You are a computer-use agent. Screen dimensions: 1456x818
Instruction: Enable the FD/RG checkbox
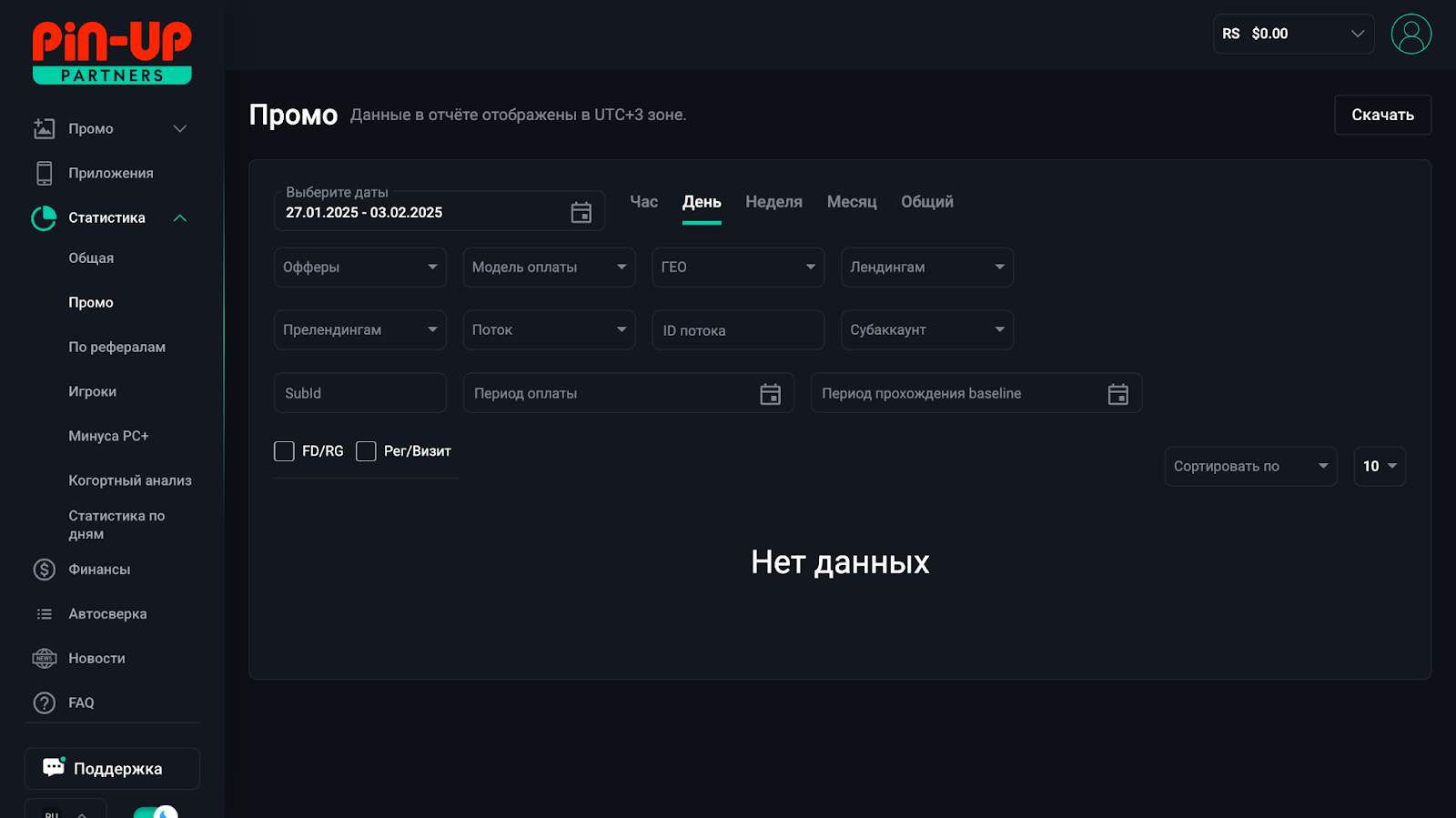pyautogui.click(x=284, y=451)
